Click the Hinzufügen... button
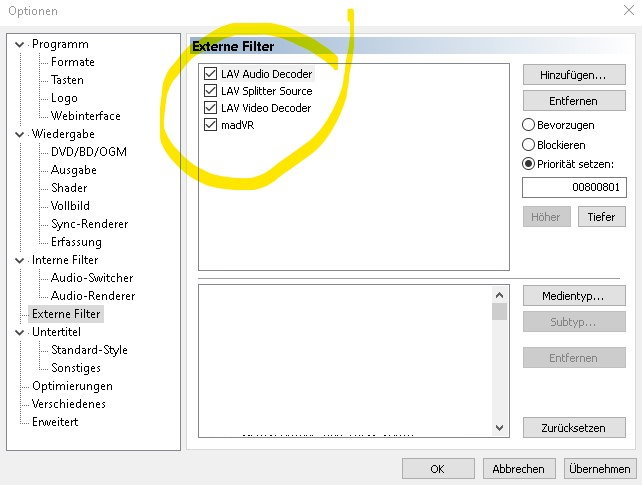The image size is (642, 485). (x=574, y=75)
